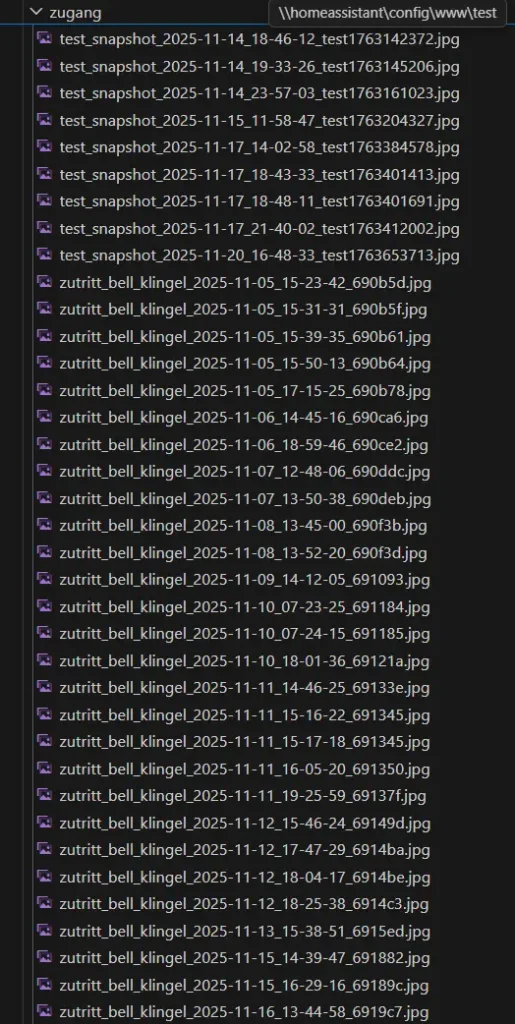This screenshot has height=1024, width=515.
Task: Select file test_snapshot_2025-11-17_21-40-02_test1763412002.jpg
Action: tap(259, 229)
